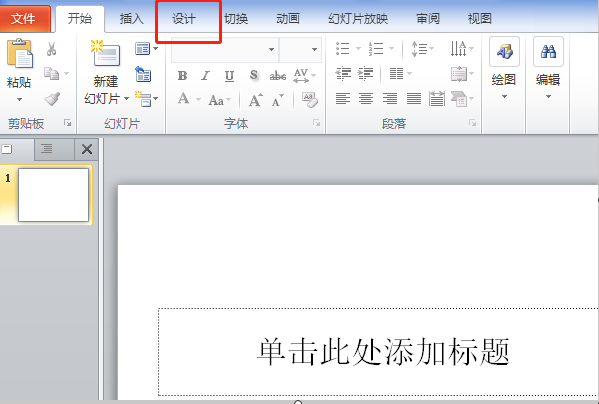Open the 文件 file menu
599x404 pixels.
(24, 18)
